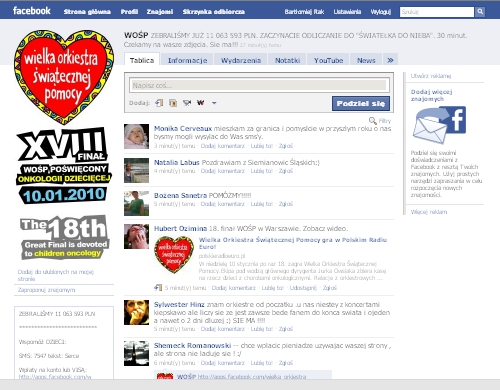The height and width of the screenshot is (390, 500).
Task: Expand more tabs with the » button
Action: point(390,60)
